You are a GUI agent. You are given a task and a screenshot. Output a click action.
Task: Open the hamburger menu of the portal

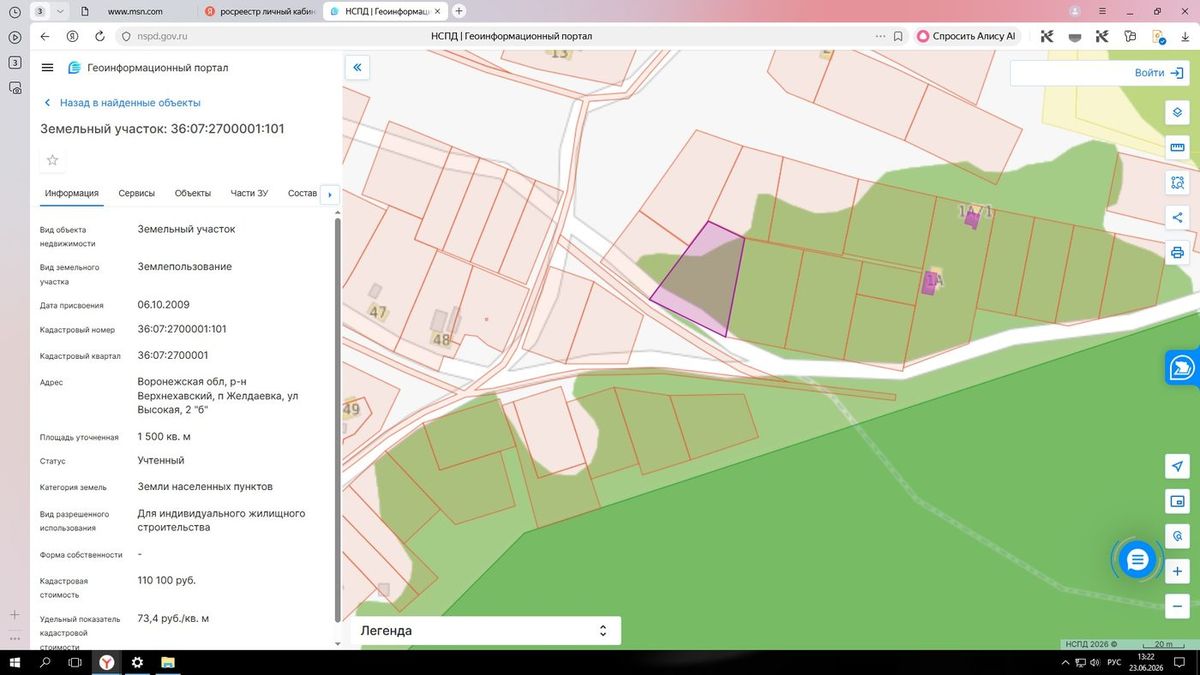pos(47,67)
